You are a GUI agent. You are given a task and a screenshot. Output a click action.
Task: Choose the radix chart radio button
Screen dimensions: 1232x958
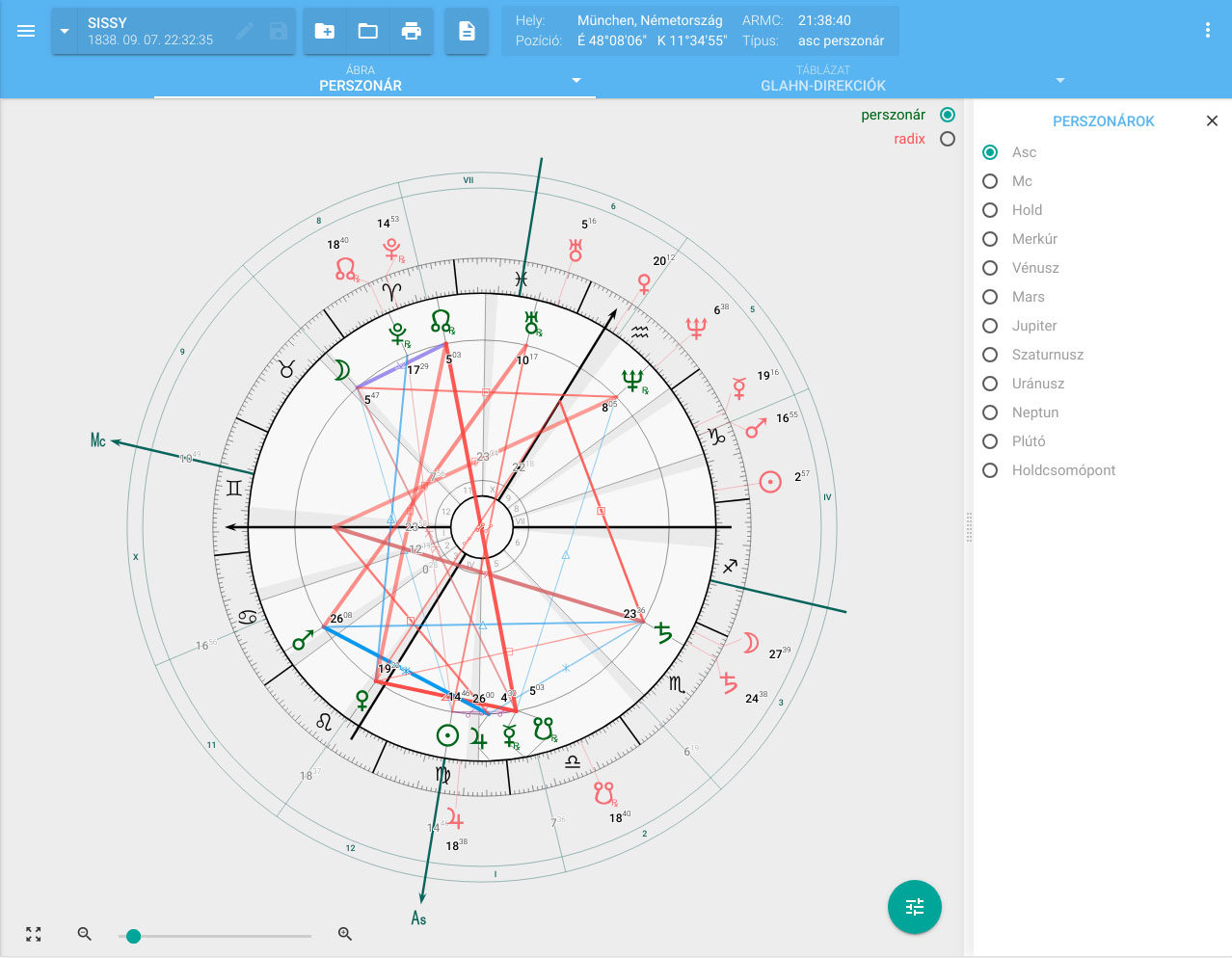pyautogui.click(x=948, y=139)
